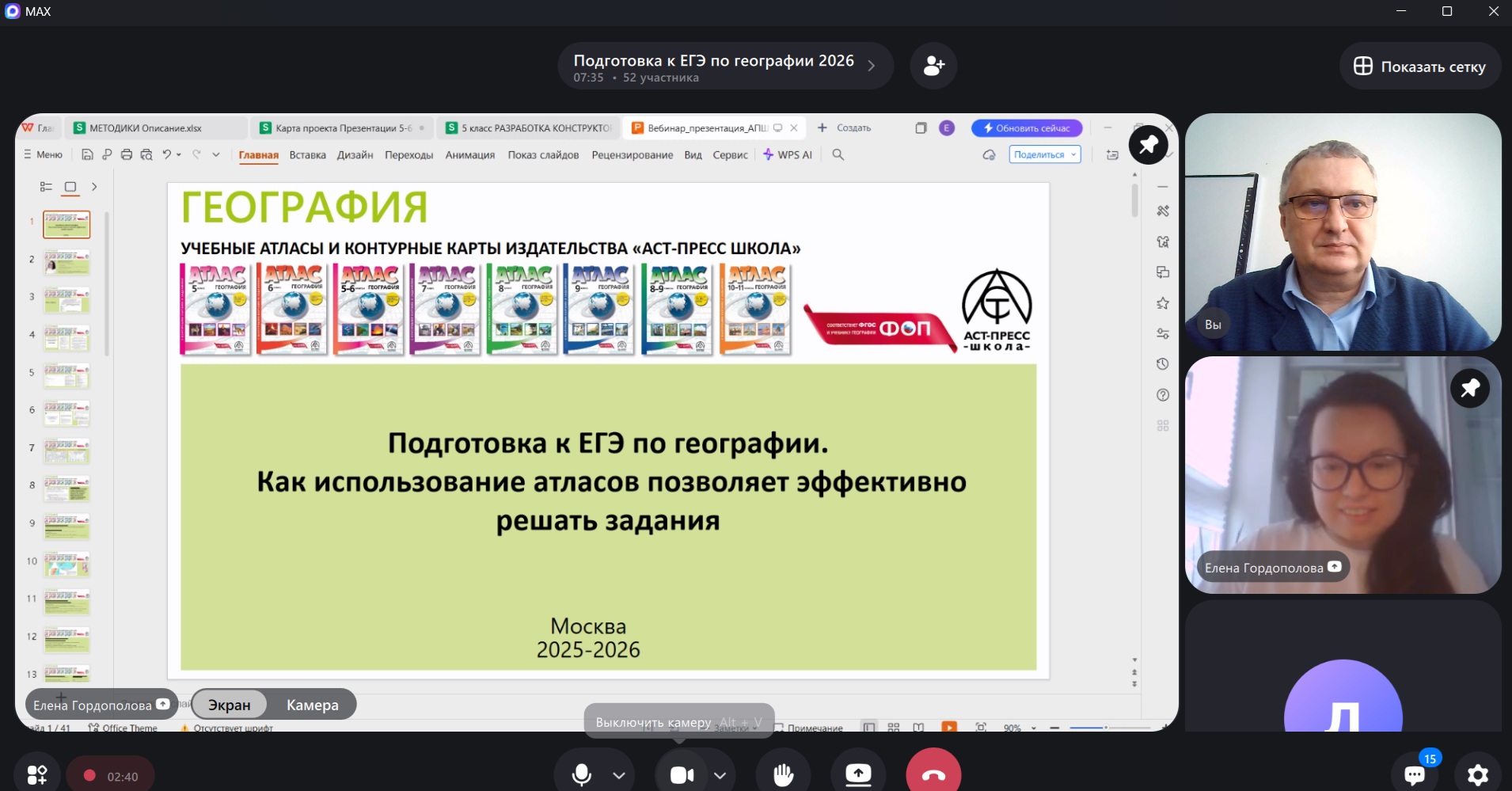1512x791 pixels.
Task: Open the help panel via question mark icon
Action: 1162,394
